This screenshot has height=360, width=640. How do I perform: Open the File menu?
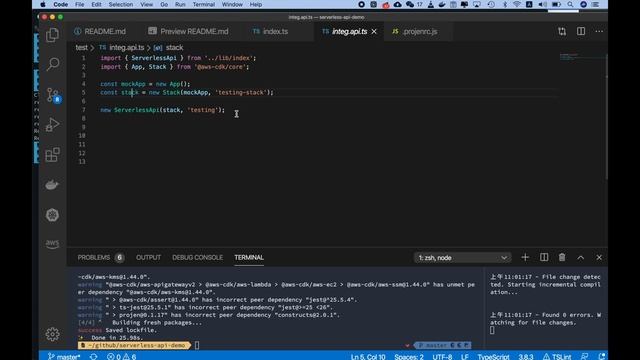(x=80, y=4)
